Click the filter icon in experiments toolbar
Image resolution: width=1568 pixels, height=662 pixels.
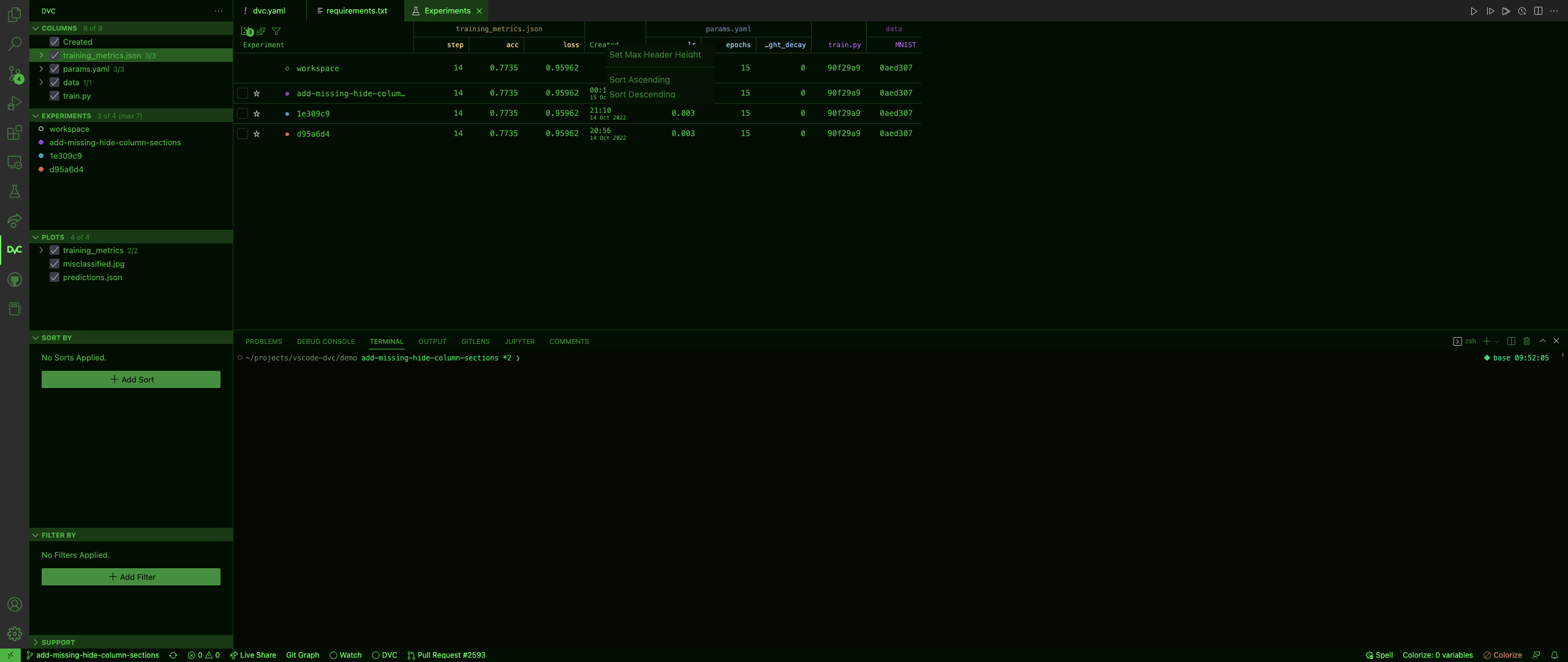[276, 31]
